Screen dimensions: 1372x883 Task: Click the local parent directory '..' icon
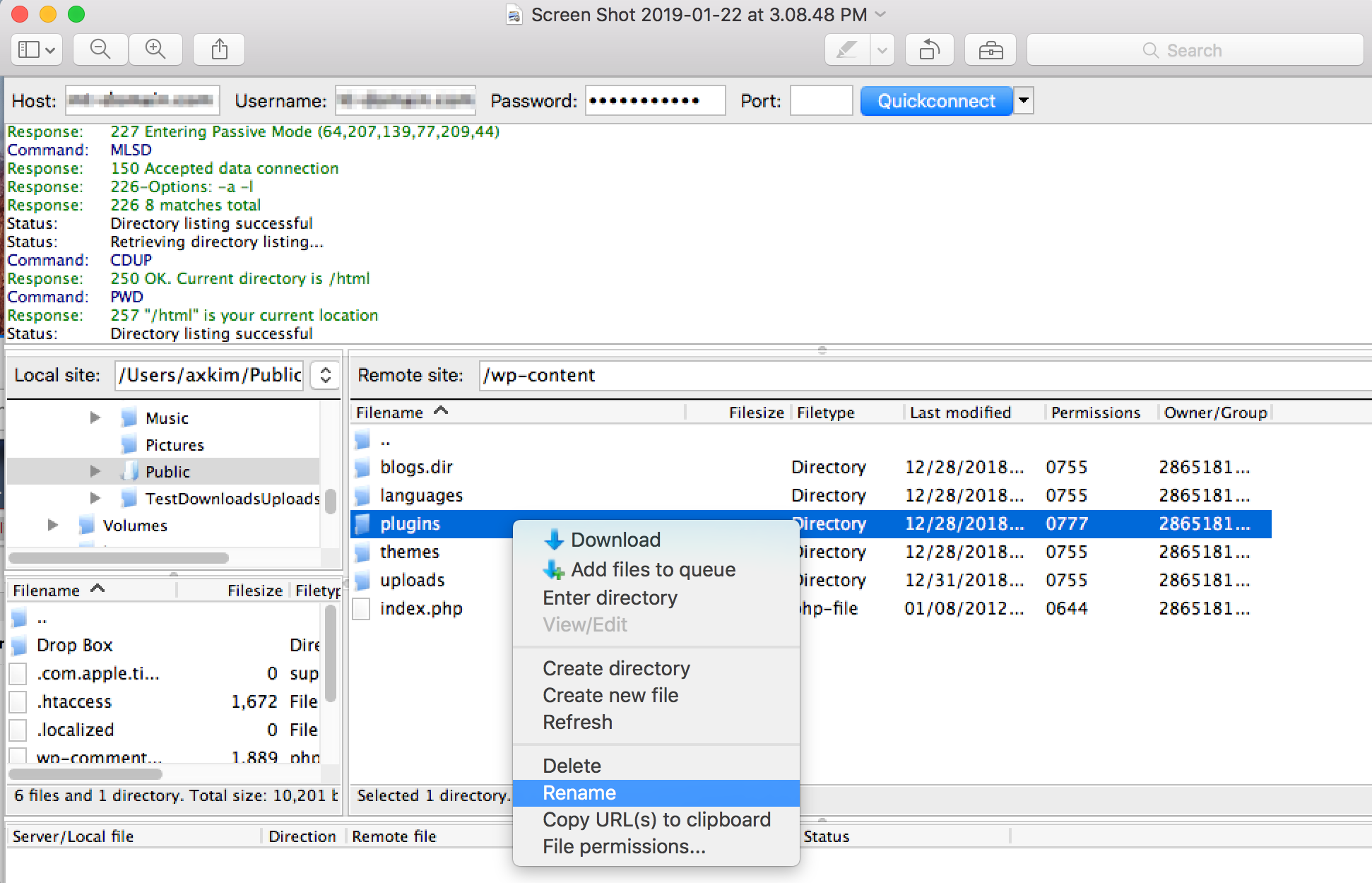(19, 619)
